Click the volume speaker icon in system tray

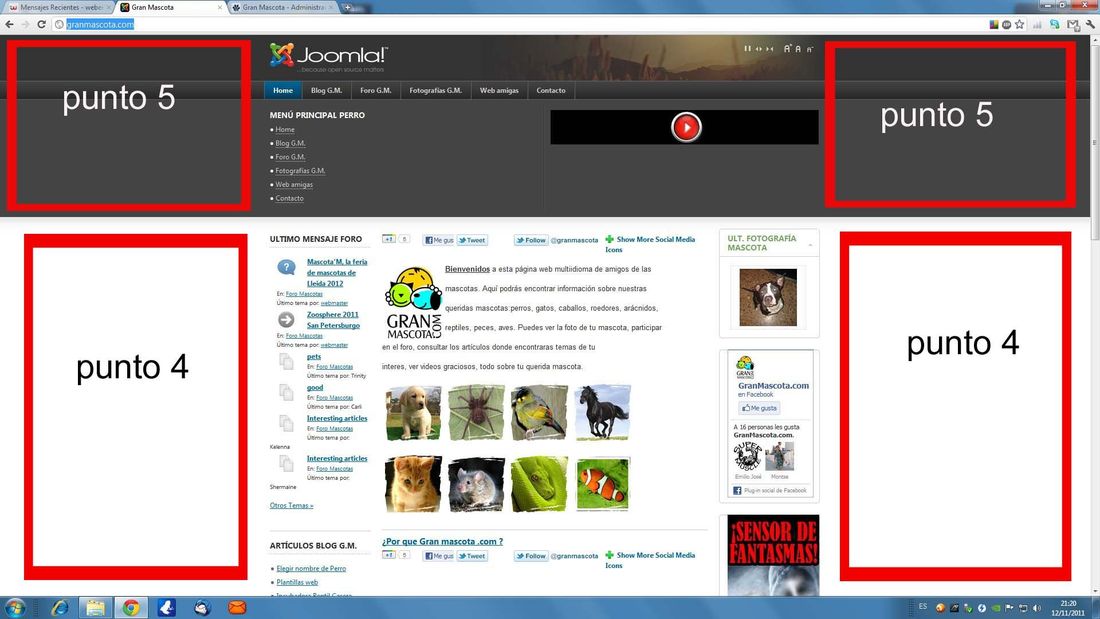pyautogui.click(x=1037, y=608)
